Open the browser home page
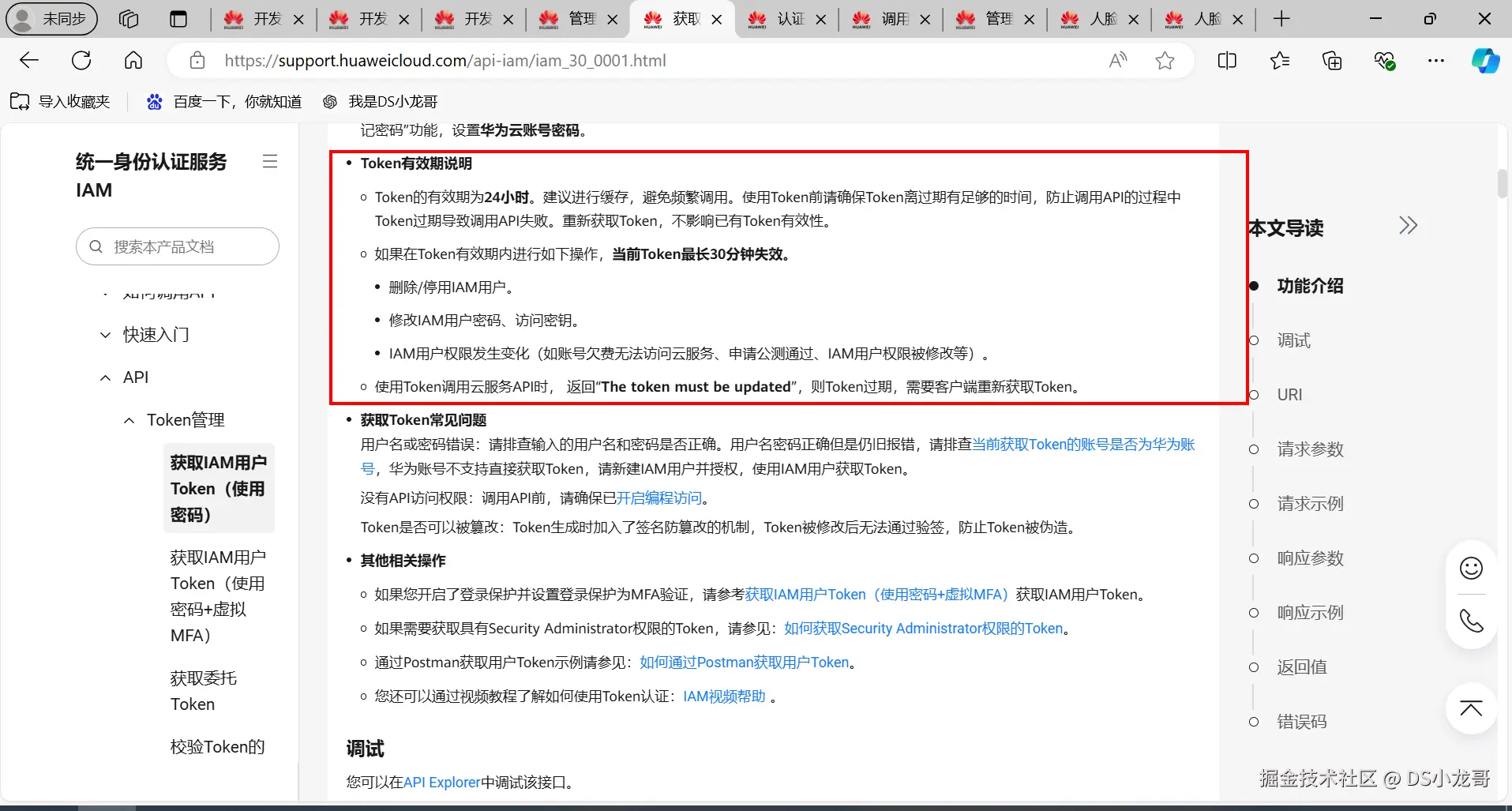Viewport: 1512px width, 811px height. tap(133, 61)
